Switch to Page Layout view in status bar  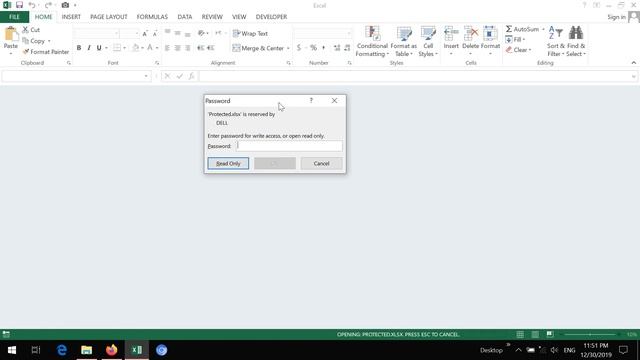tap(535, 334)
